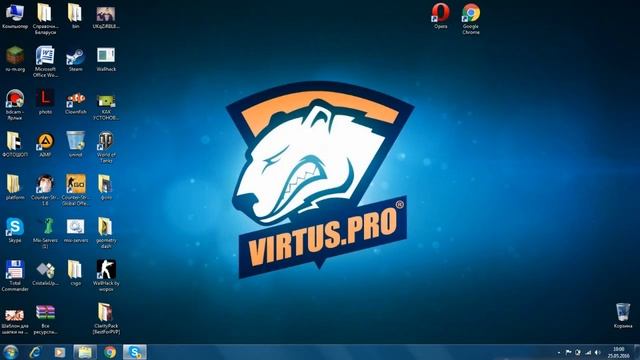Open Internet Explorer from the taskbar
640x360 pixels.
tap(36, 352)
